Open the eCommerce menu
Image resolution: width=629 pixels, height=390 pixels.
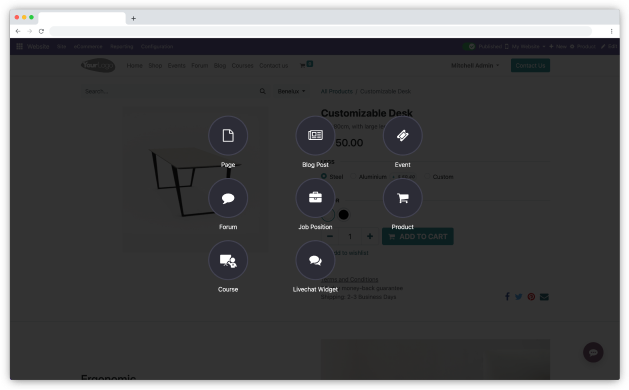pos(88,47)
